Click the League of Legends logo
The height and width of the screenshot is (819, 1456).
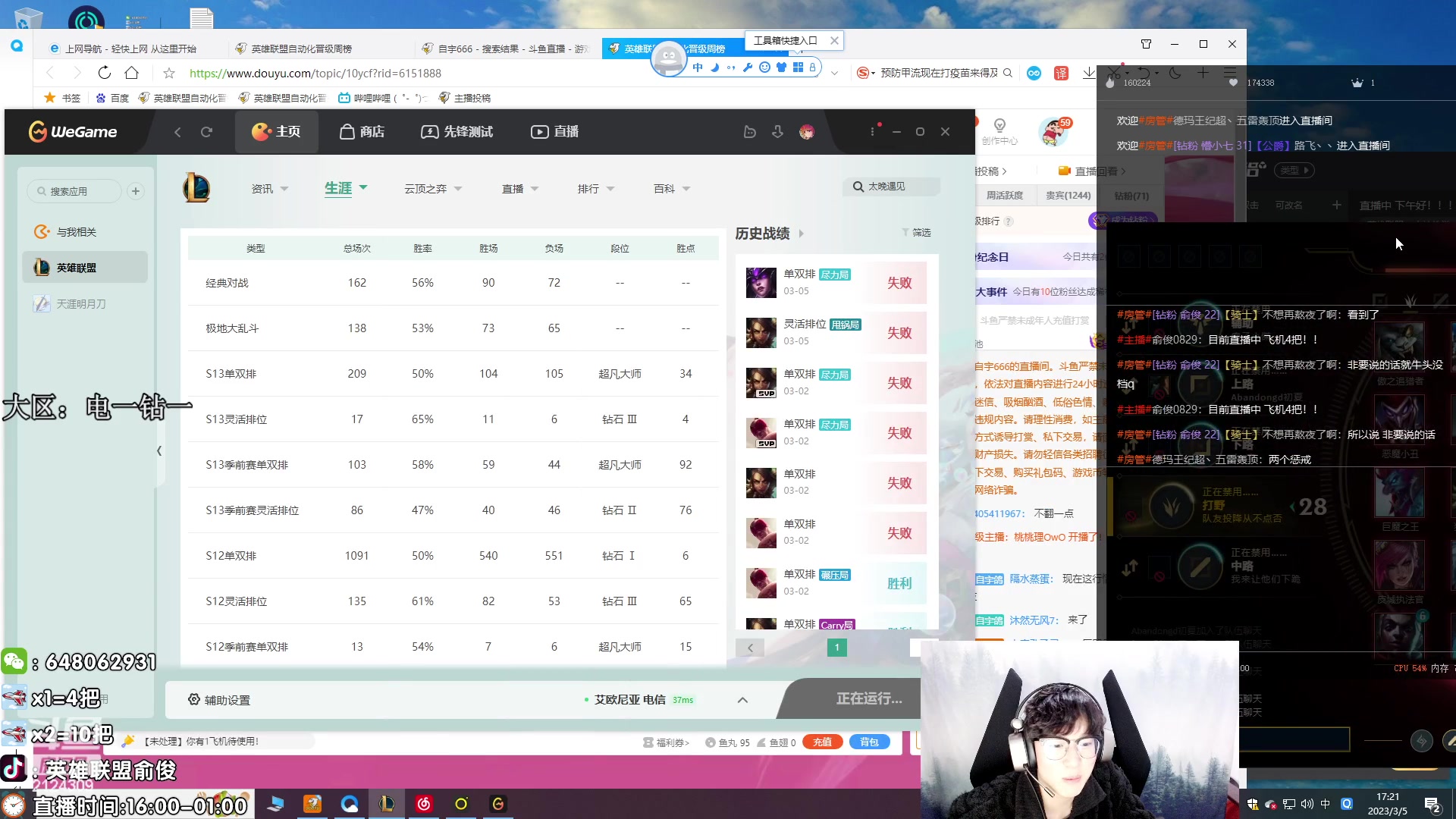(x=196, y=188)
